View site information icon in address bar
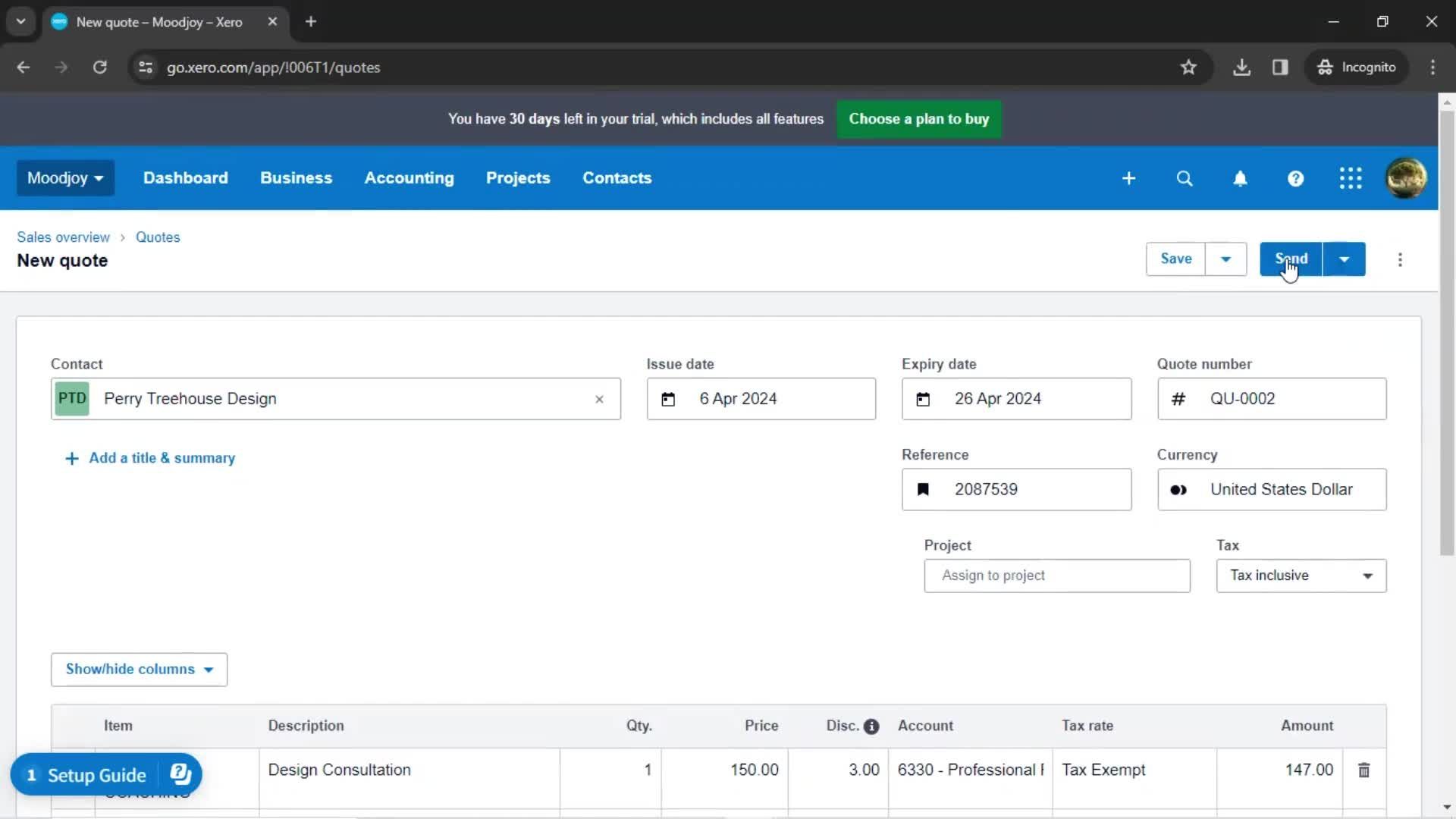This screenshot has width=1456, height=819. click(146, 67)
